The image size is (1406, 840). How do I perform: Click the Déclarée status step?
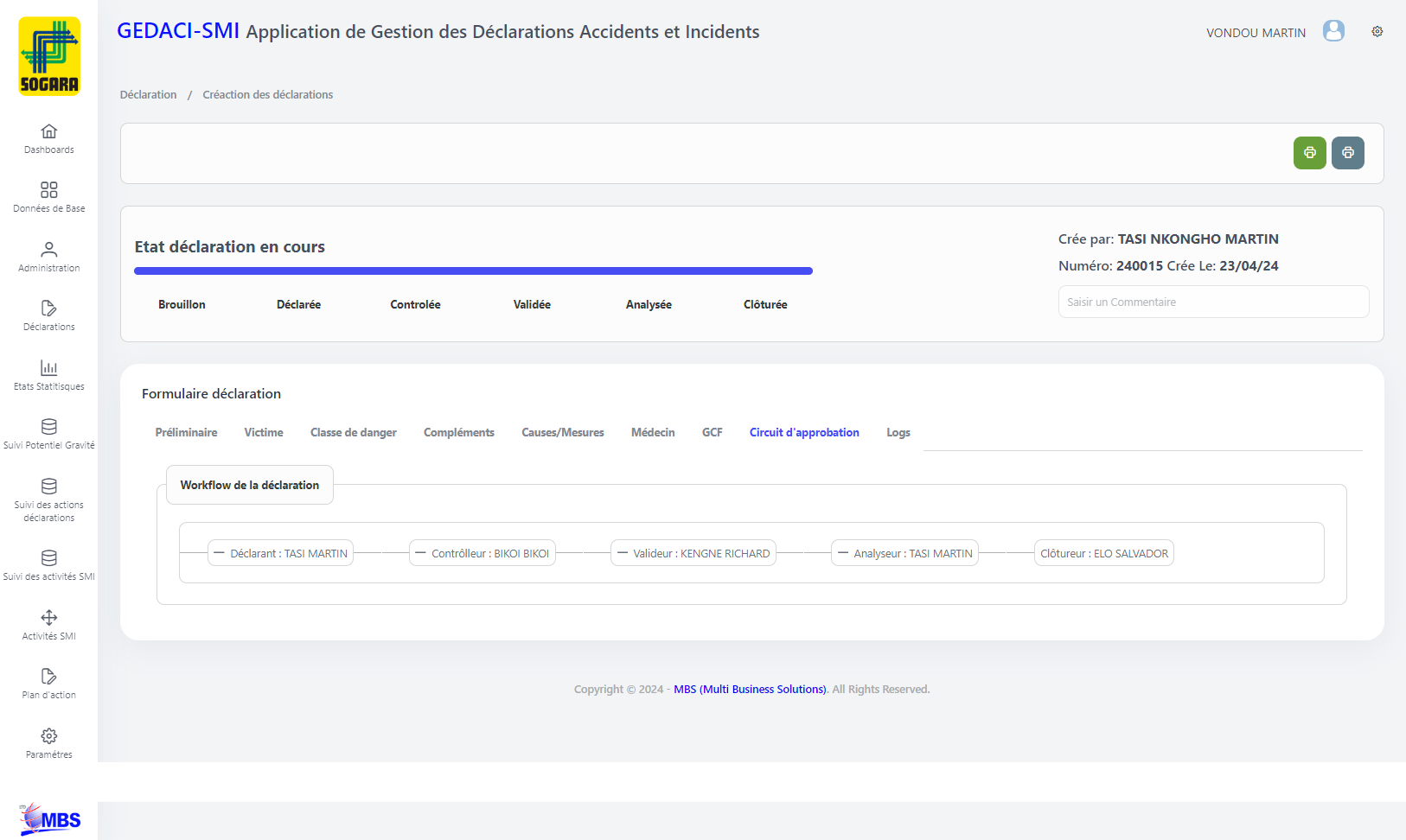point(298,304)
